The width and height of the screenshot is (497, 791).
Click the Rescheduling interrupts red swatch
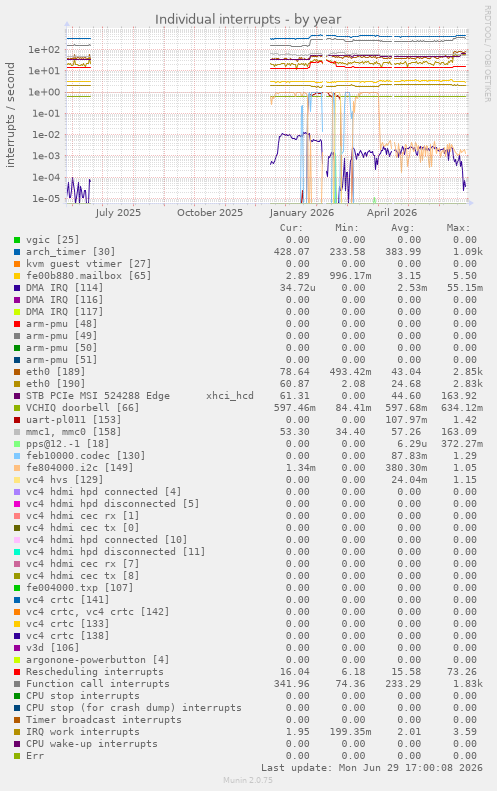tap(17, 672)
